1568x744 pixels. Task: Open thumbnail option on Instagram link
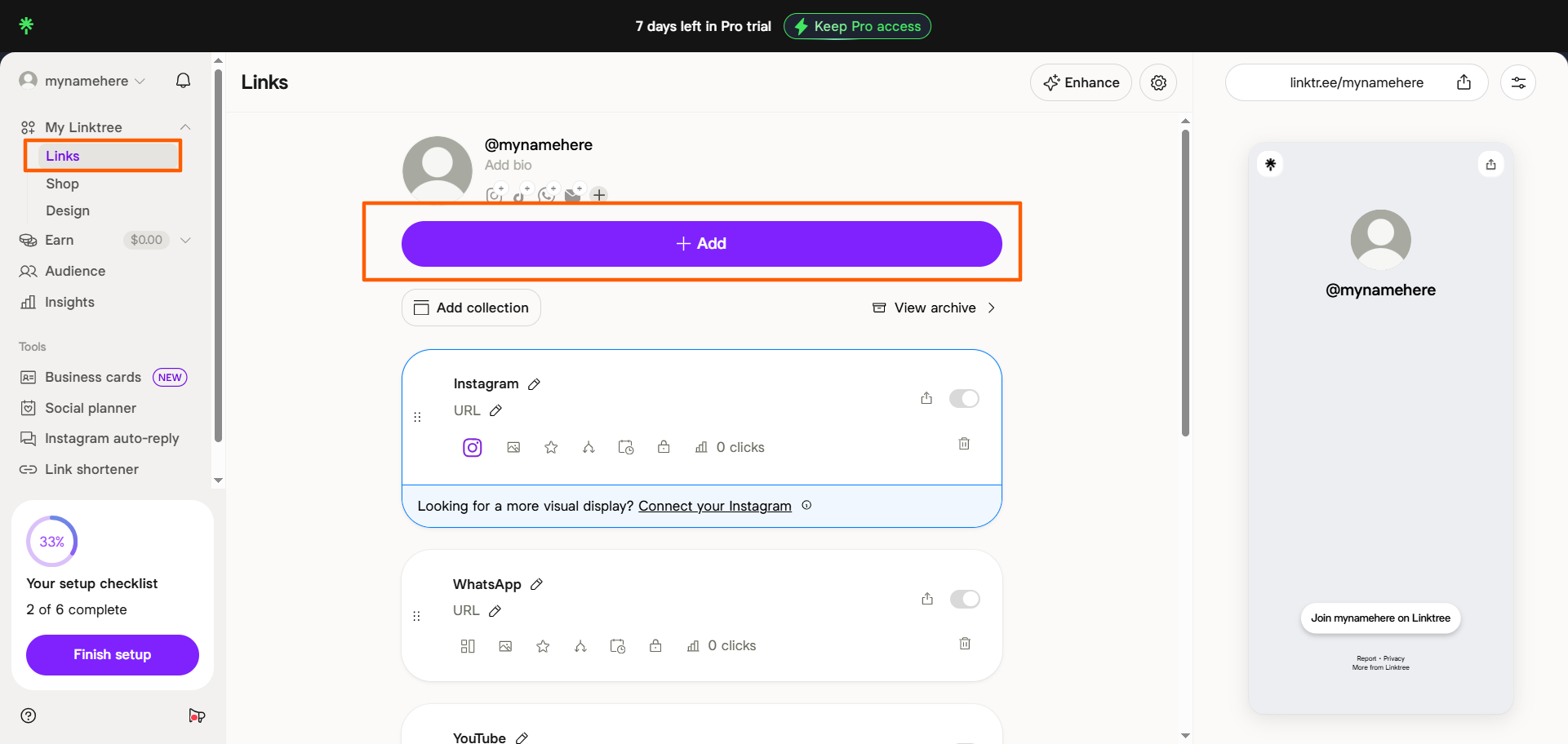tap(513, 447)
